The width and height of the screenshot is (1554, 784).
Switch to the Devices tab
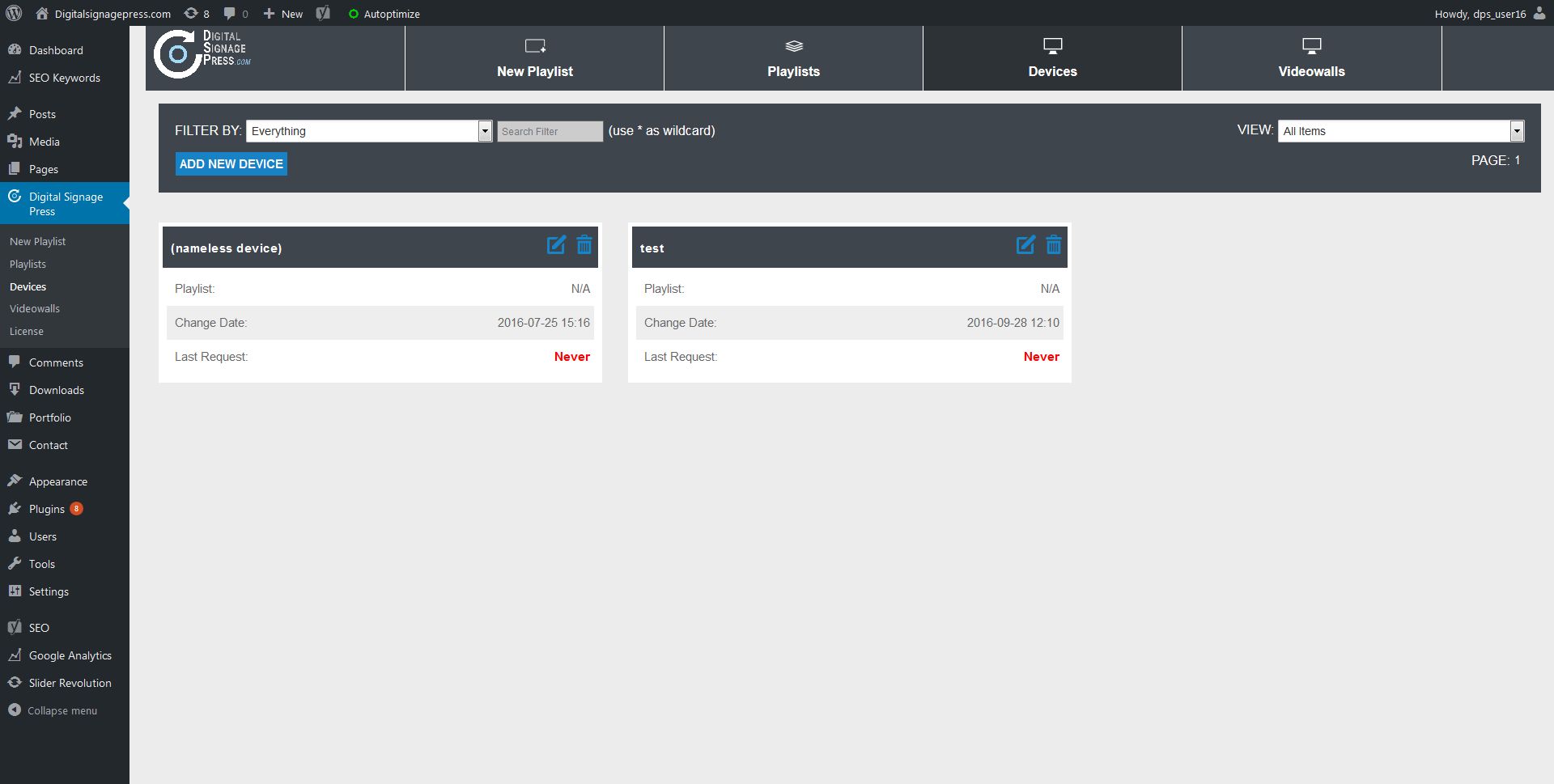click(1052, 58)
